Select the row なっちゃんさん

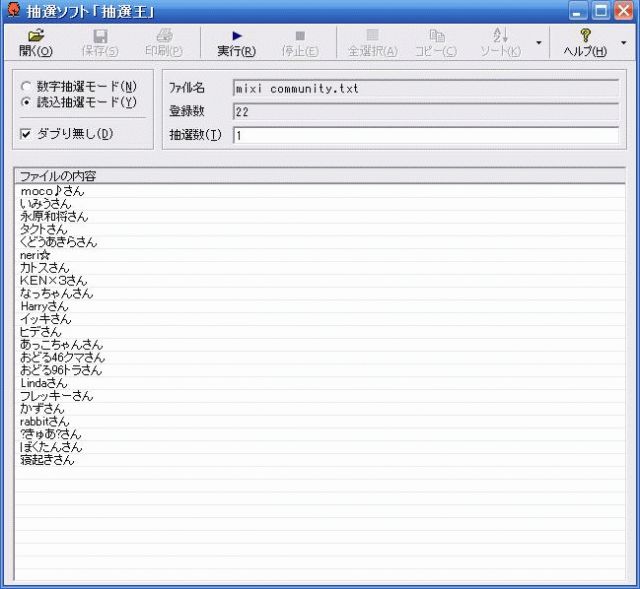click(x=320, y=293)
